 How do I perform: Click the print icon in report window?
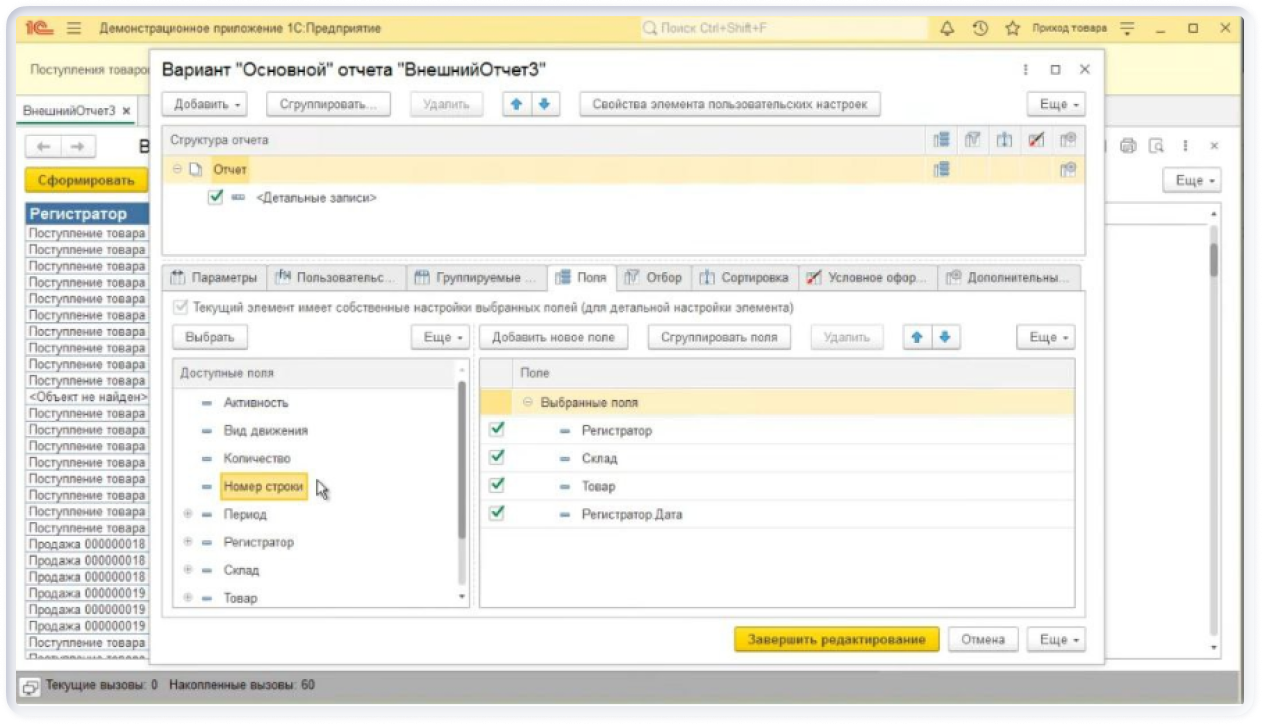coord(1128,146)
